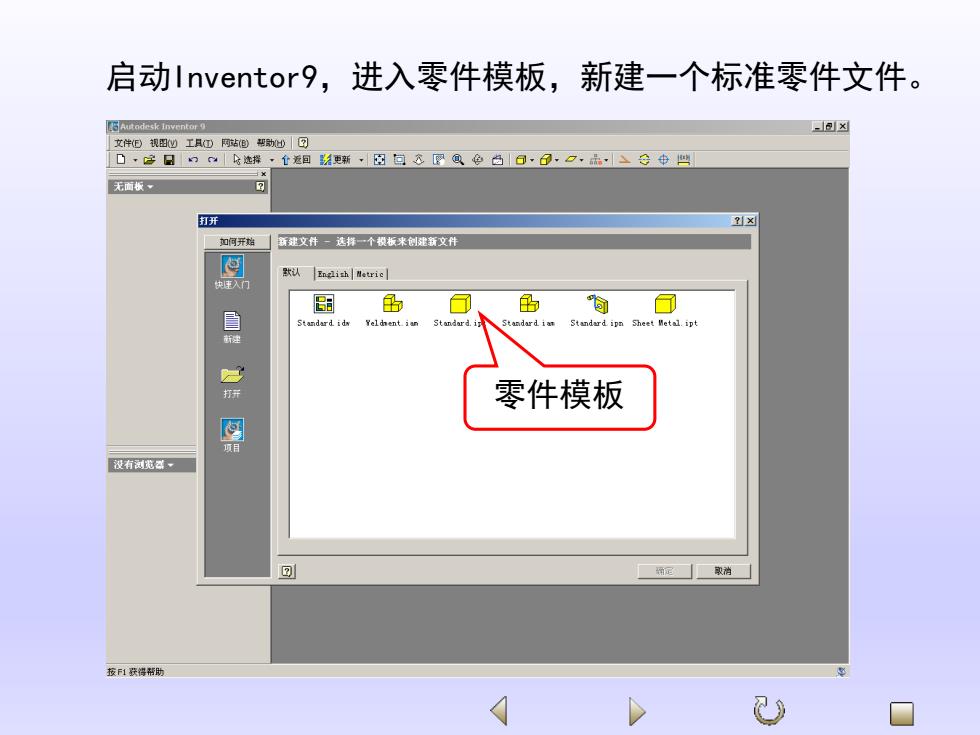Expand the 更新 update dropdown arrow

(x=361, y=160)
